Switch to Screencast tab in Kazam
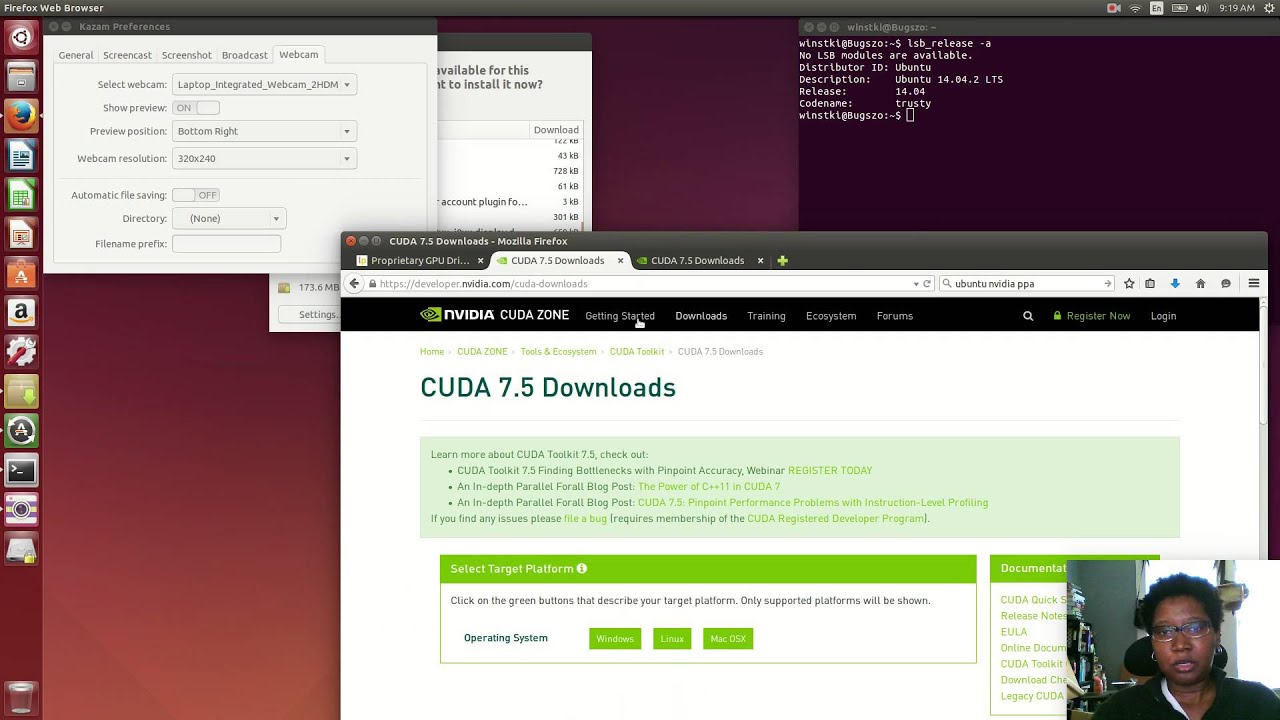Viewport: 1280px width, 720px height. [x=127, y=55]
